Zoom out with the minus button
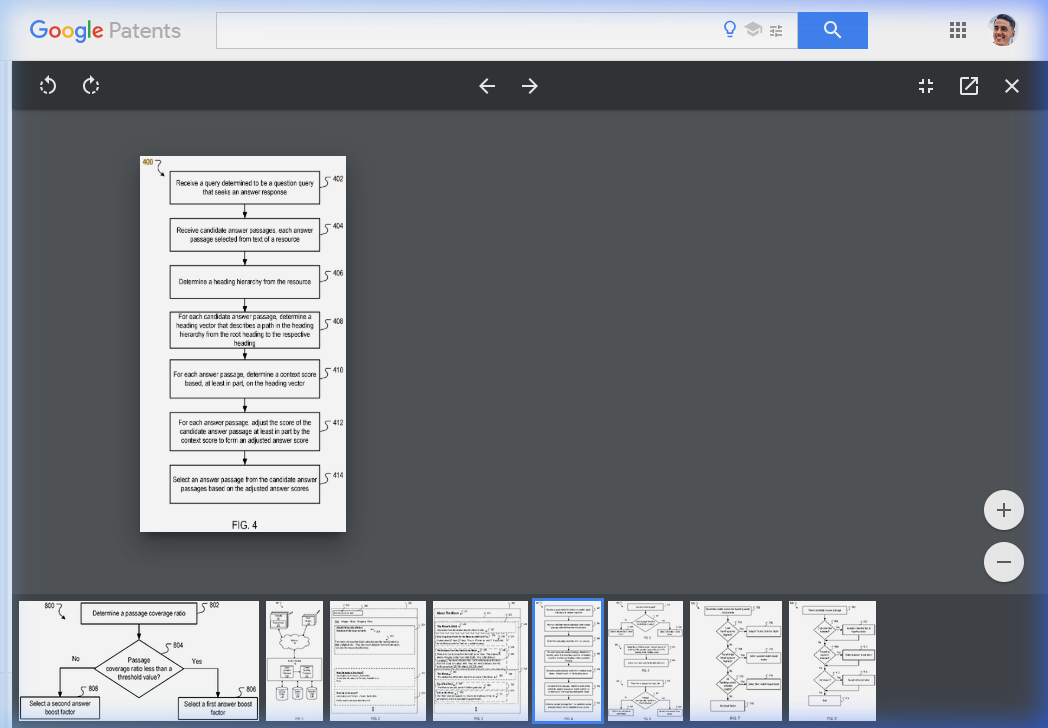Image resolution: width=1048 pixels, height=728 pixels. click(1003, 562)
